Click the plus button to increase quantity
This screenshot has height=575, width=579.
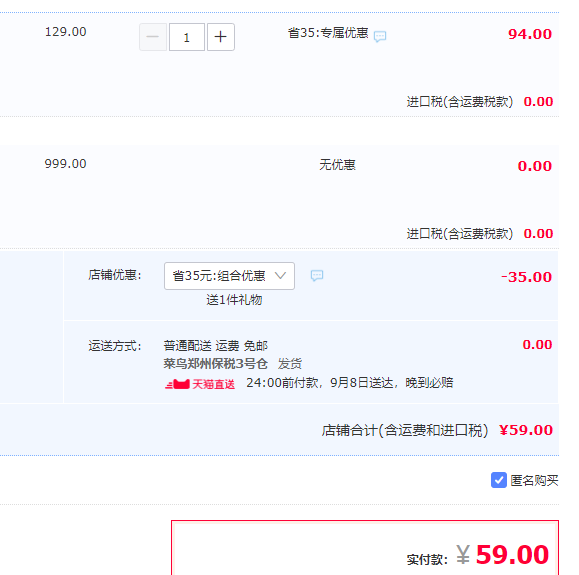220,37
